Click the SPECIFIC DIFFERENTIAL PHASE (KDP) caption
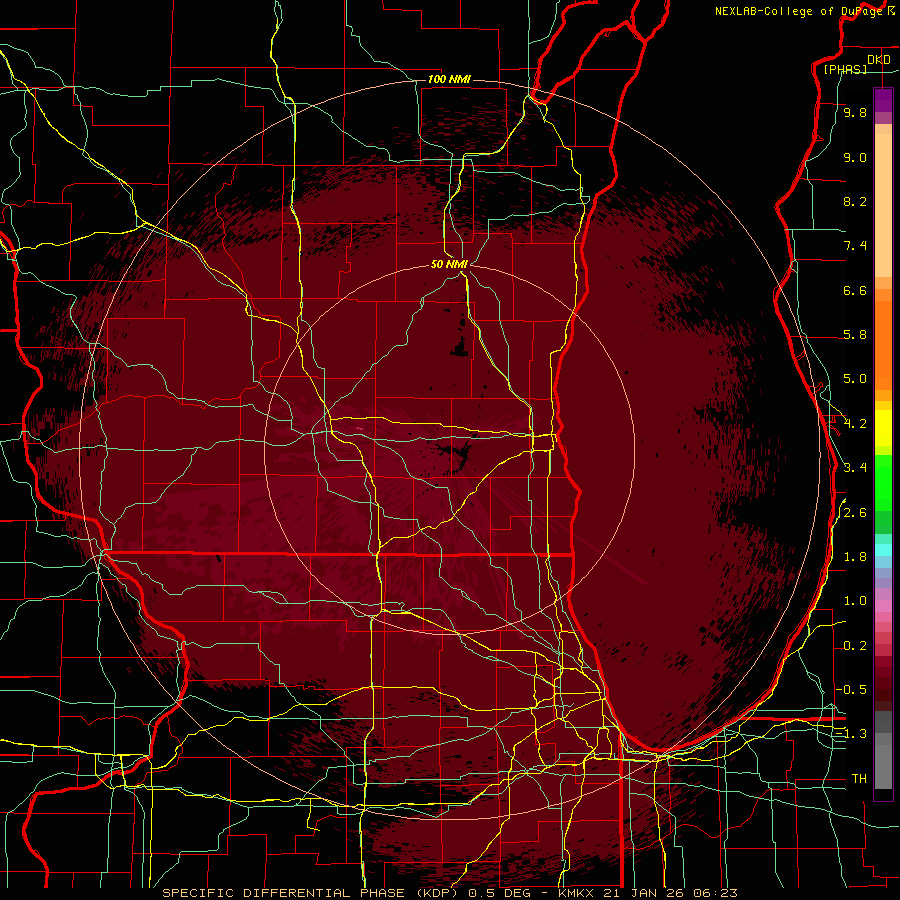 click(310, 893)
